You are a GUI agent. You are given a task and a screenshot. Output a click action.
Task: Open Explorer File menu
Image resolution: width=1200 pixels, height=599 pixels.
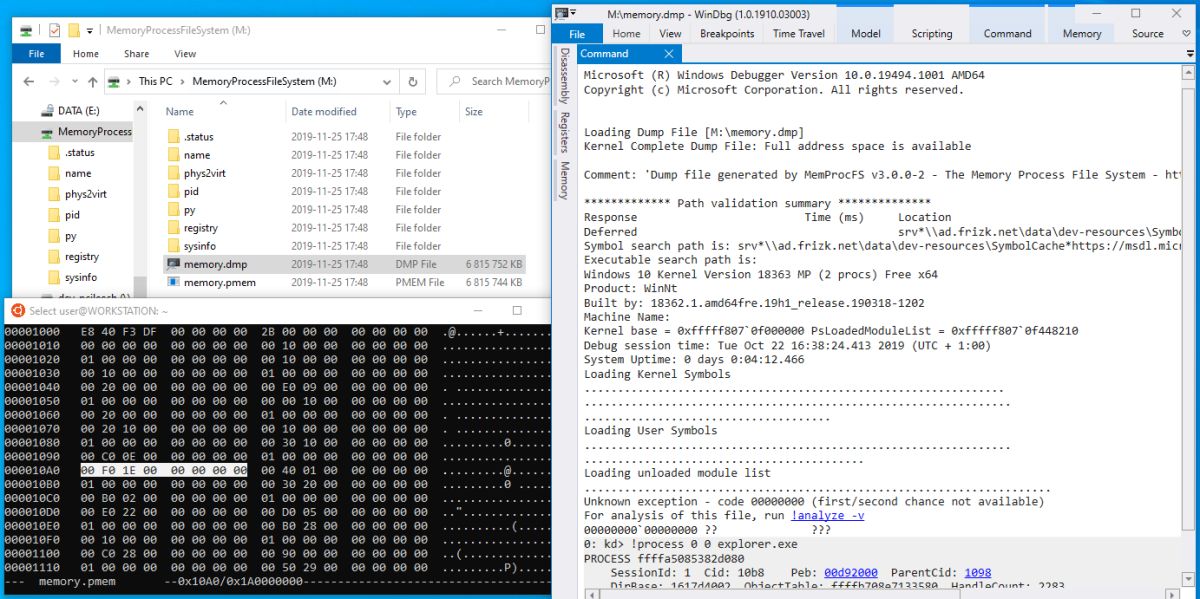click(x=37, y=54)
